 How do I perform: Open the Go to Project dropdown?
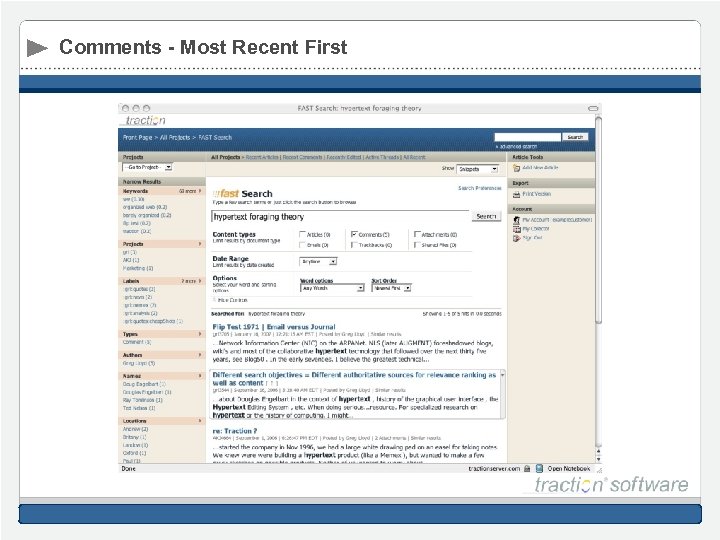point(147,167)
